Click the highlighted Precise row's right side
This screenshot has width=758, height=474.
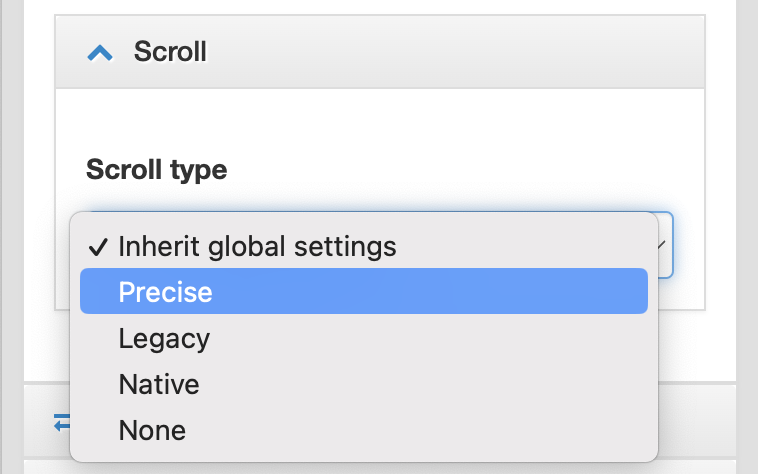pyautogui.click(x=560, y=292)
